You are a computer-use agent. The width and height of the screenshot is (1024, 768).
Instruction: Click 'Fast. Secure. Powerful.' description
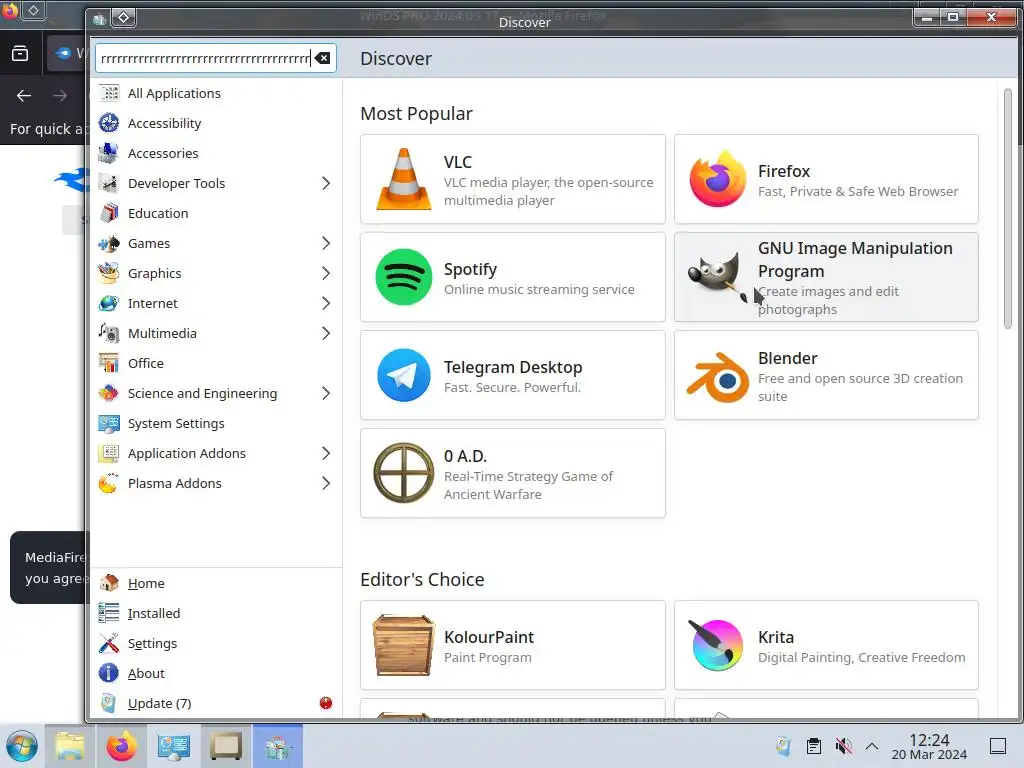512,387
